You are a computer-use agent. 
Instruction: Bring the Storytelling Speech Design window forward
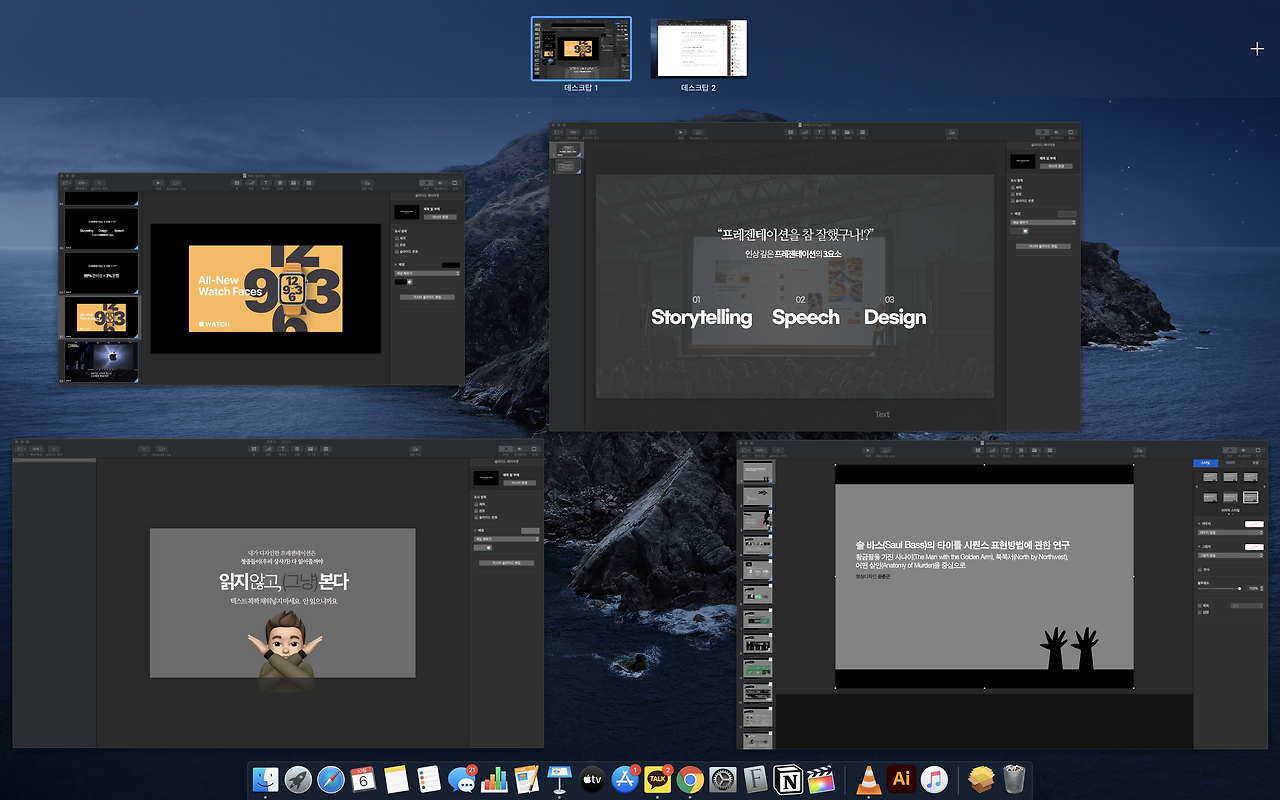(x=814, y=277)
